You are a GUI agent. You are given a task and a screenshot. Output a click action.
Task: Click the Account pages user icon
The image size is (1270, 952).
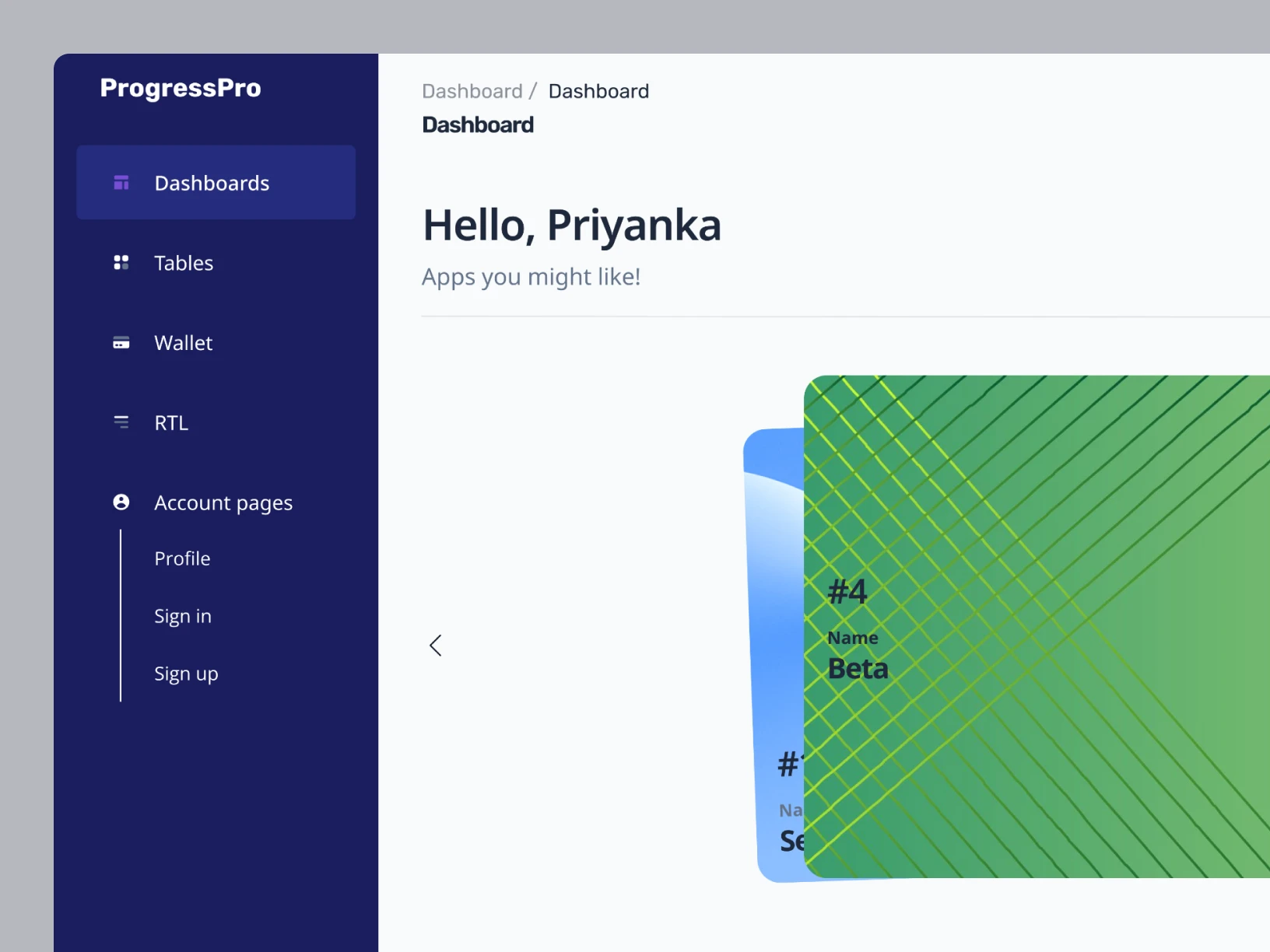click(x=121, y=502)
